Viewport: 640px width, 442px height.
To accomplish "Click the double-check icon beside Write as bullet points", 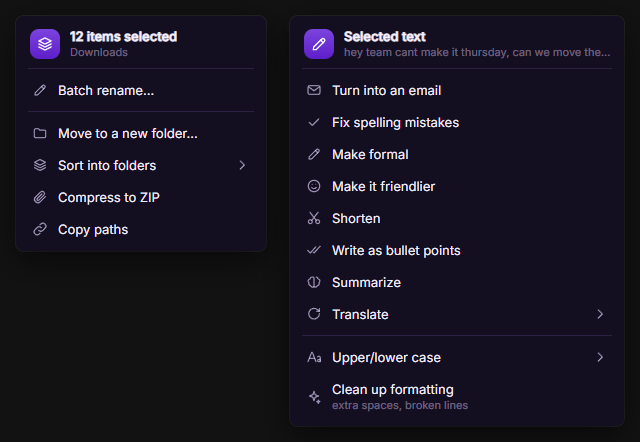I will 314,250.
